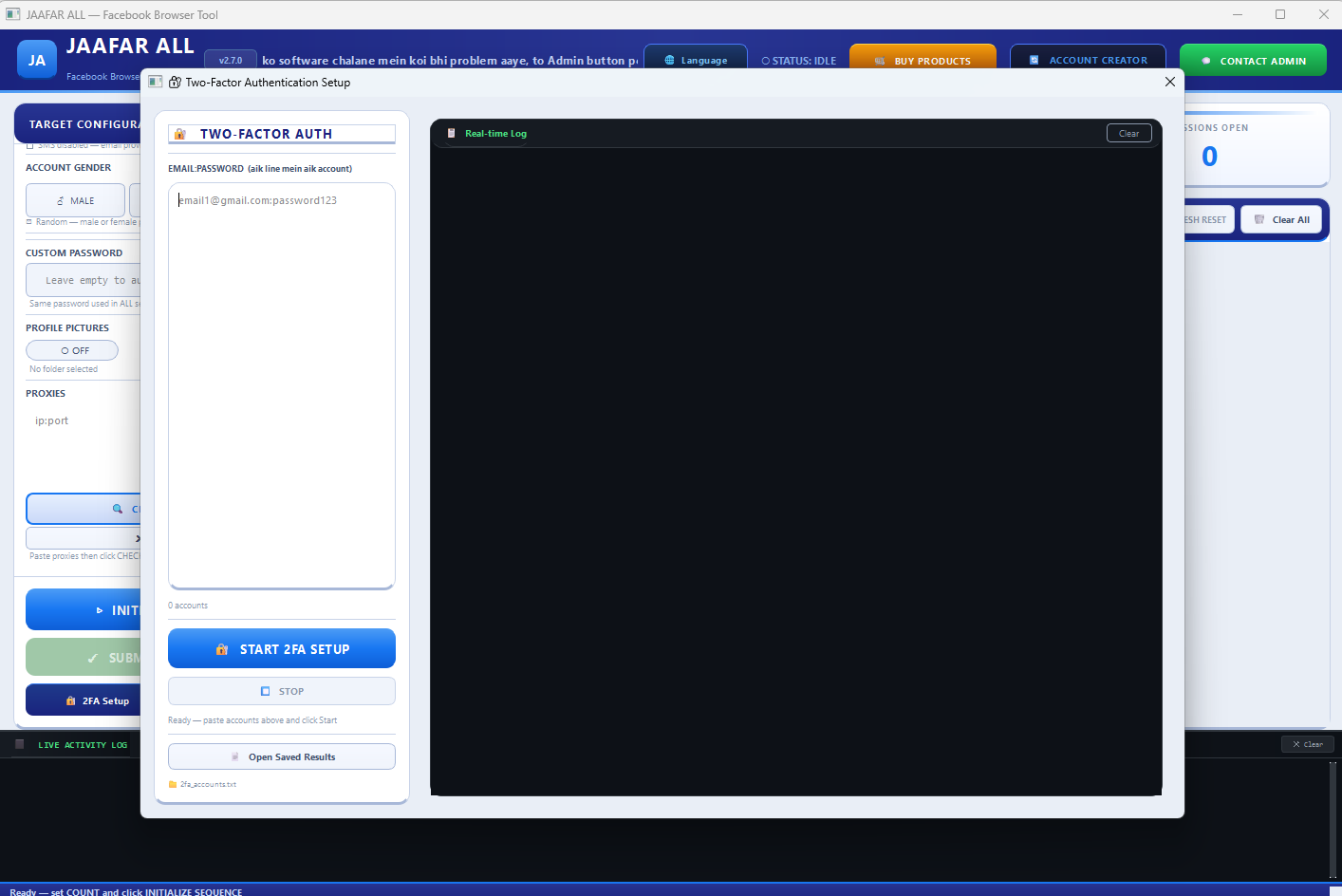This screenshot has height=896, width=1342.
Task: Click the green SUBM button in main window
Action: coord(84,658)
